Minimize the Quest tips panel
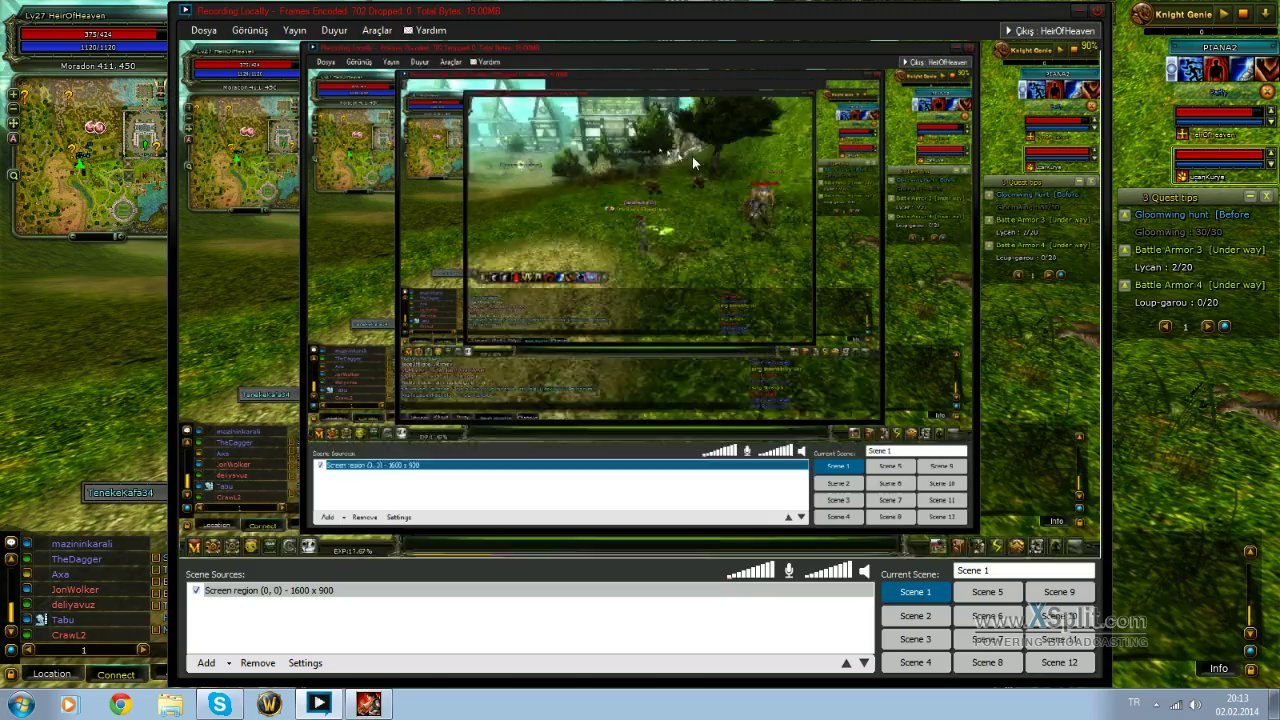Screen dimensions: 1280x720 pos(1249,197)
